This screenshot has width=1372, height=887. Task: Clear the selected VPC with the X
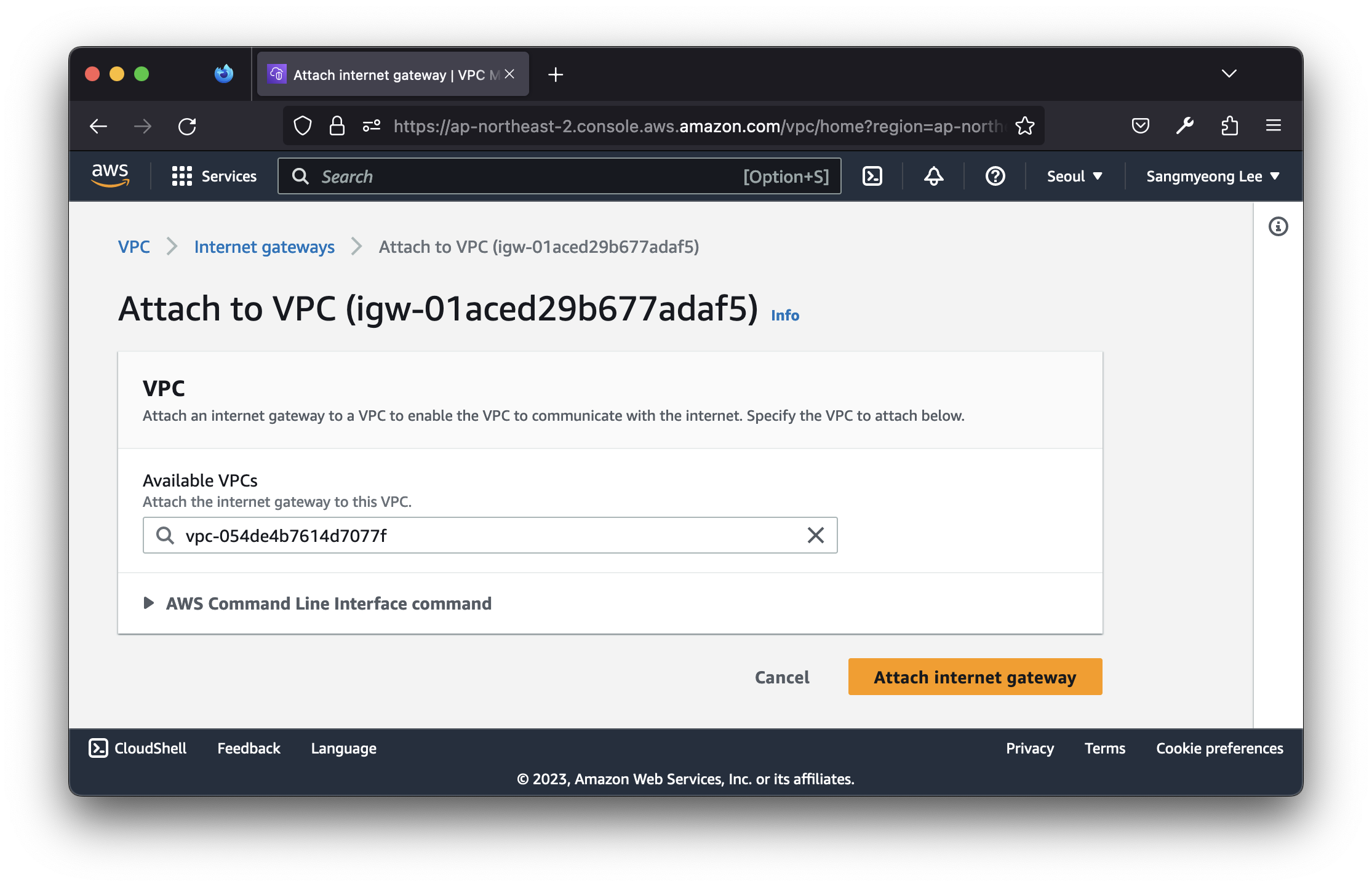[x=815, y=535]
